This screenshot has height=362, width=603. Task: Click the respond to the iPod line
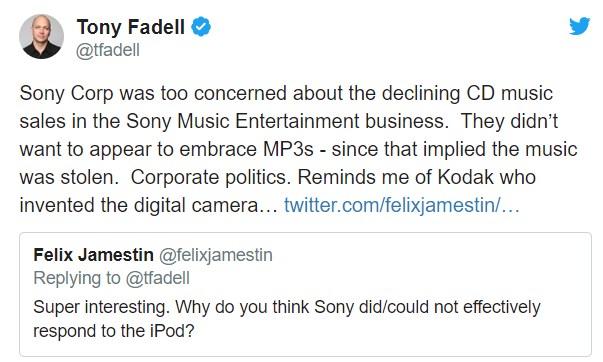click(114, 331)
